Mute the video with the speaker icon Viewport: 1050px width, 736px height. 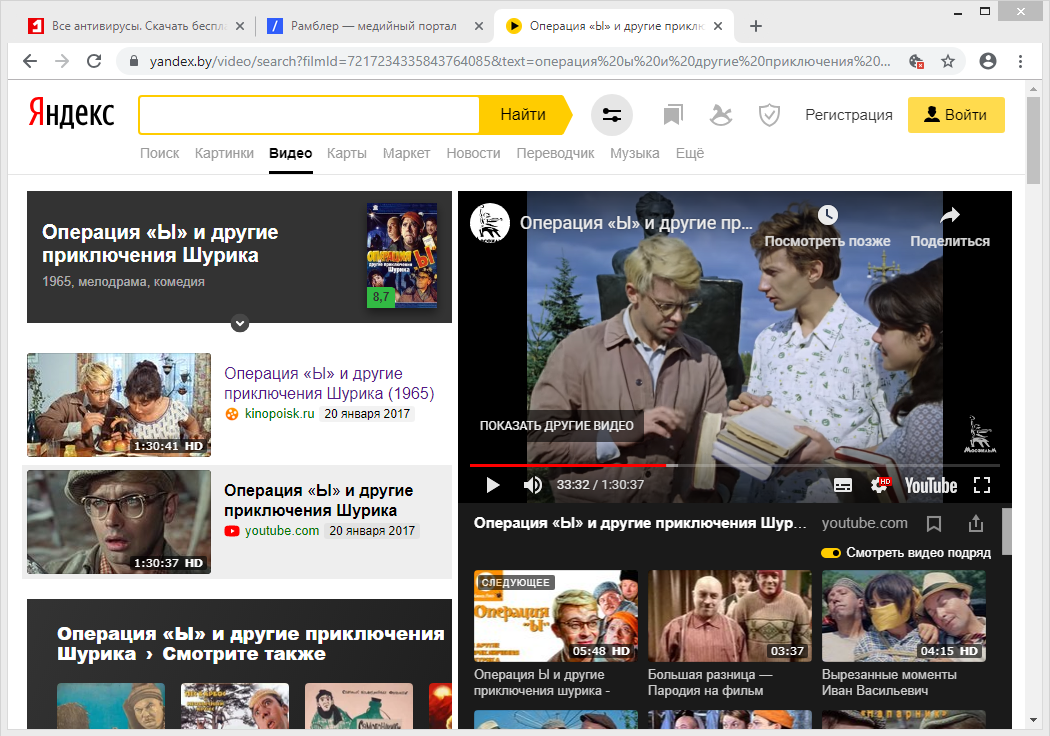click(533, 485)
